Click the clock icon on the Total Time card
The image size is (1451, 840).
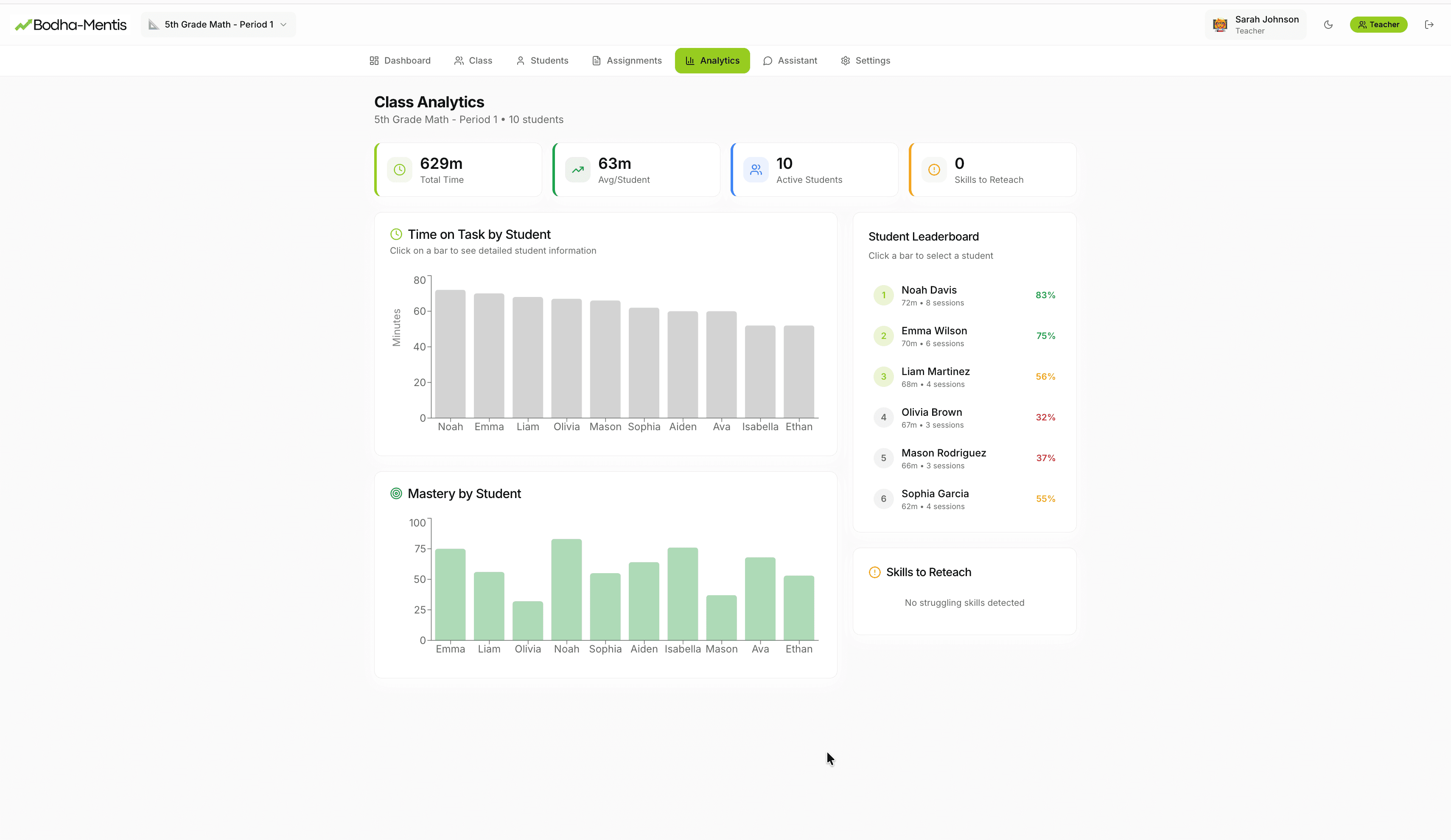point(400,169)
